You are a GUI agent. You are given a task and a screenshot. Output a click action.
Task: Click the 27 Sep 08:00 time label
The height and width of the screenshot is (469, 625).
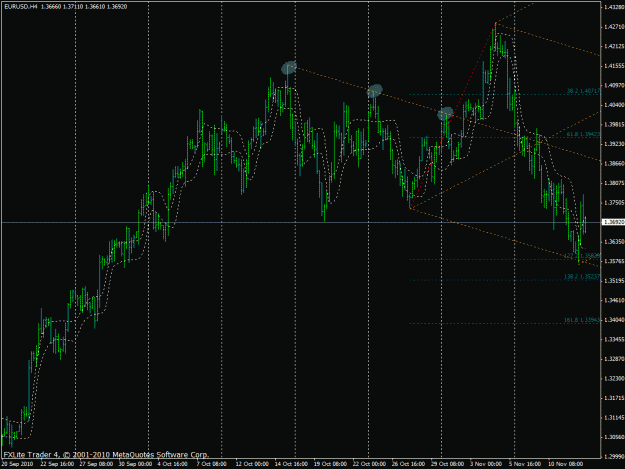96,464
